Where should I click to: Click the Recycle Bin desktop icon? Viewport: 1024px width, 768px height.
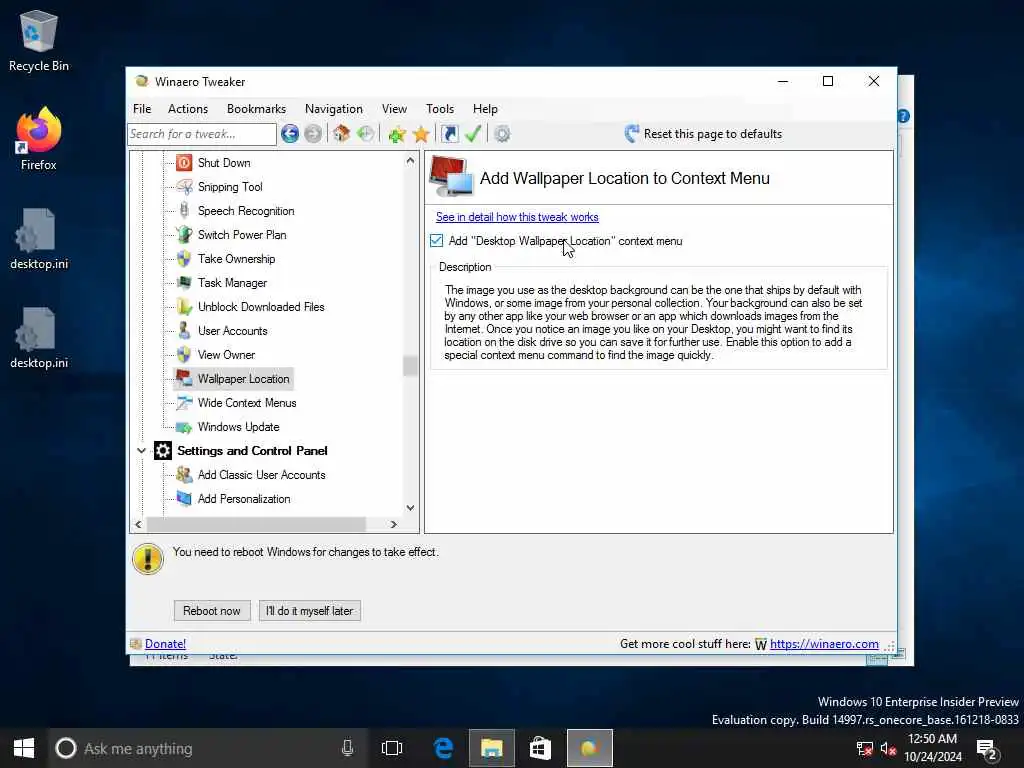(x=39, y=40)
